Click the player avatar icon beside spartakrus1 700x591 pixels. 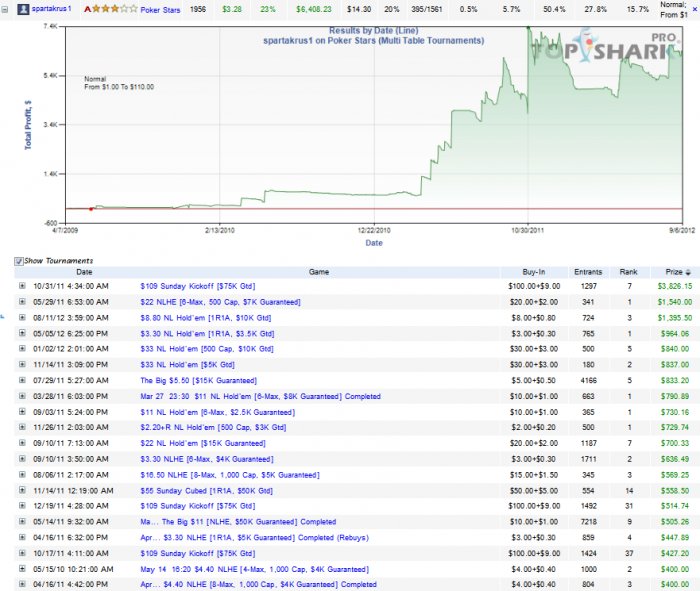[x=24, y=9]
